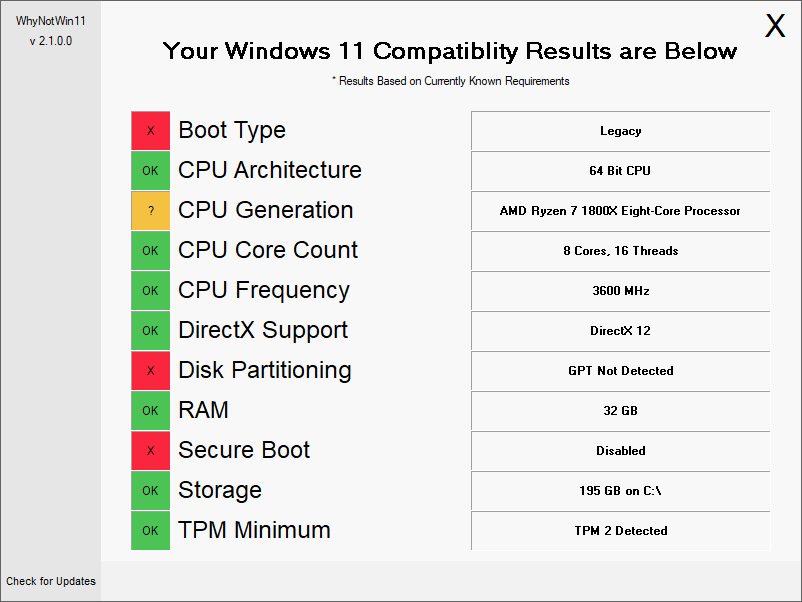The image size is (802, 602).
Task: Close the WhyNotWin11 results window
Action: (775, 27)
